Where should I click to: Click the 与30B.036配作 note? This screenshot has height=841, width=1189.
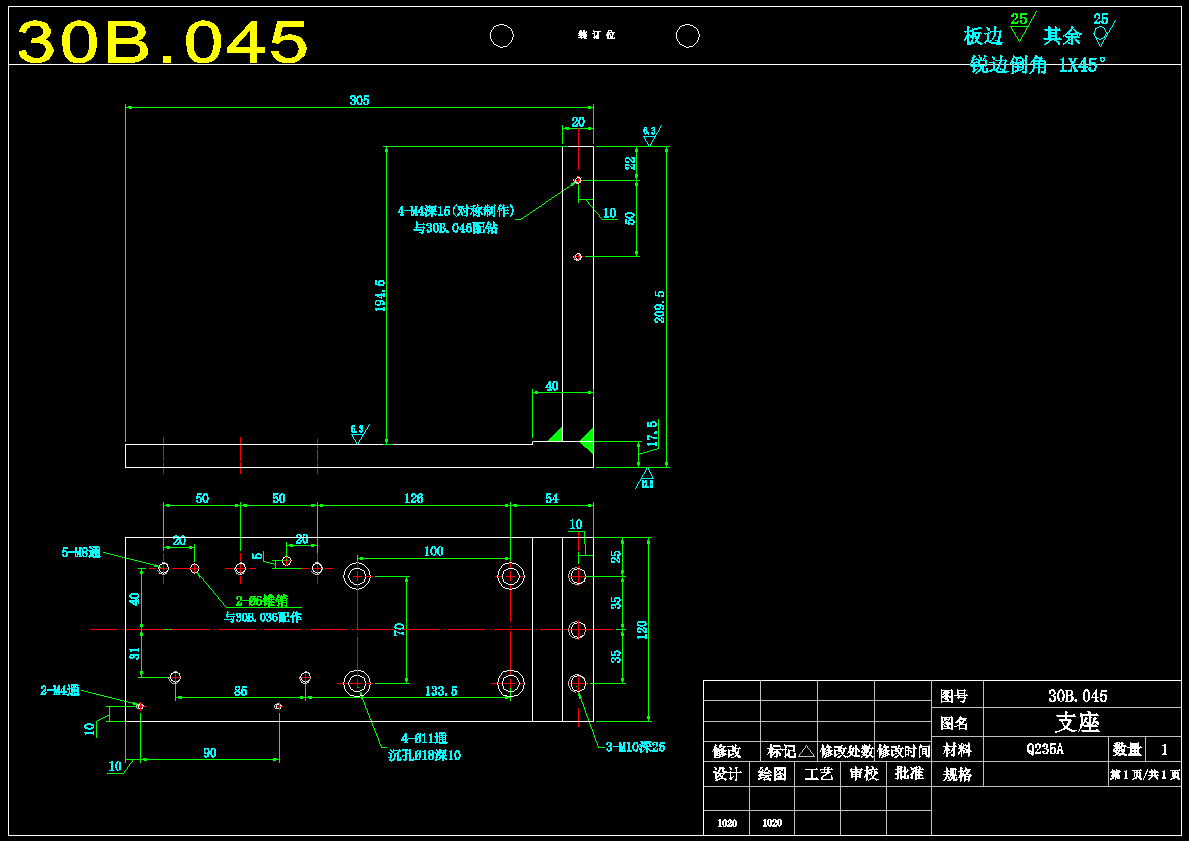tap(263, 618)
